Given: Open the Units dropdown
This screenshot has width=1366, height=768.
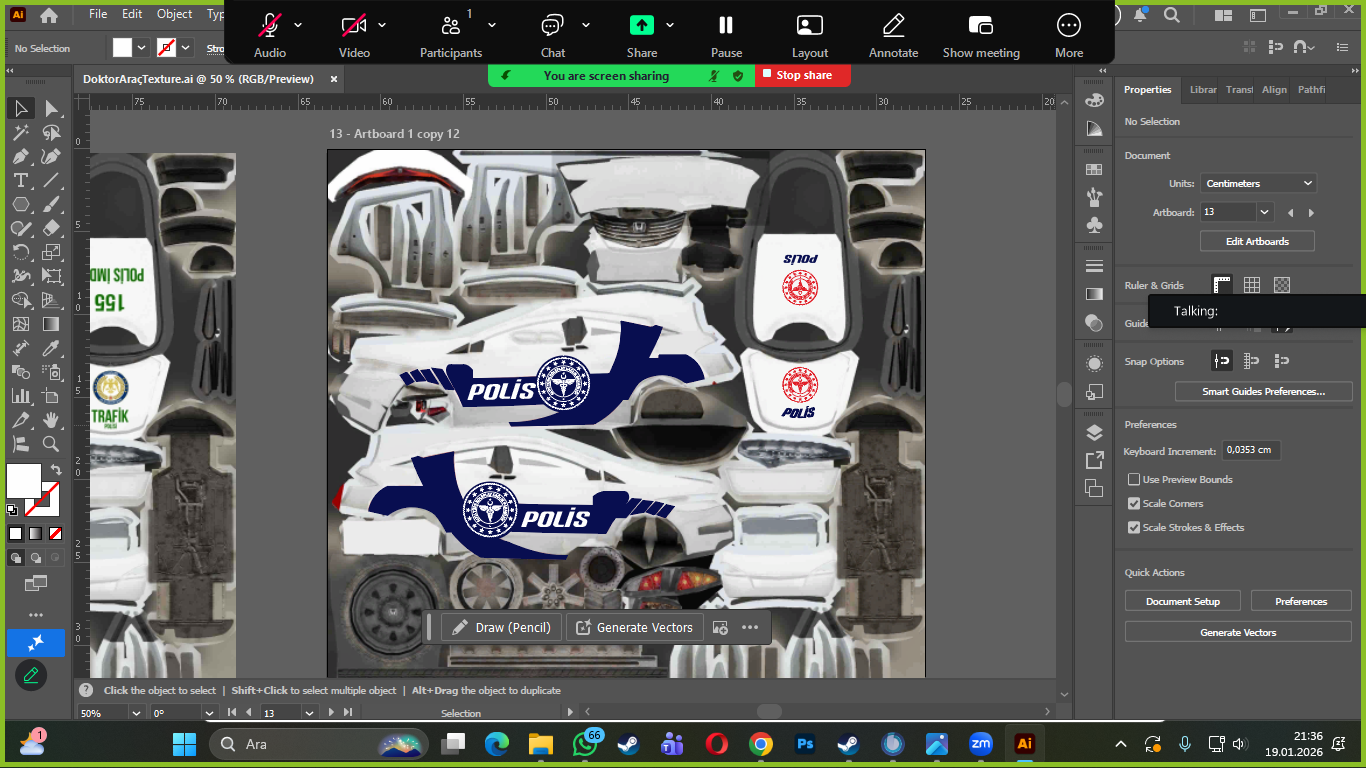Looking at the screenshot, I should 1258,183.
